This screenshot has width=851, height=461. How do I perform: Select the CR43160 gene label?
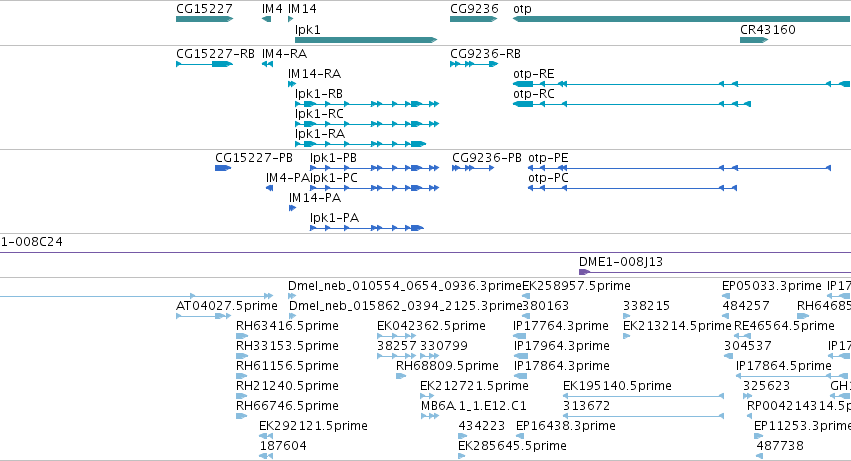click(767, 29)
